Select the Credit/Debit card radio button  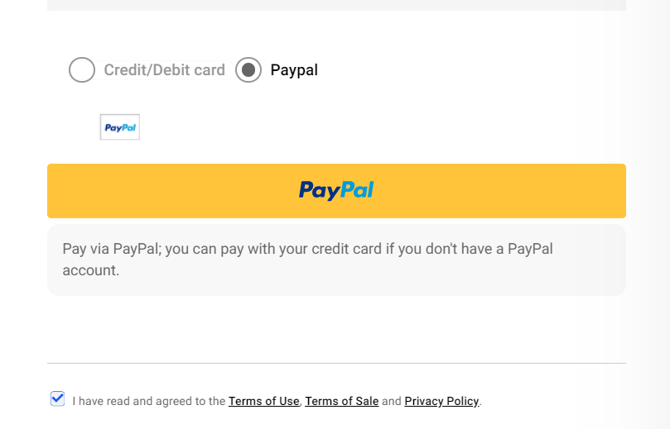(82, 70)
